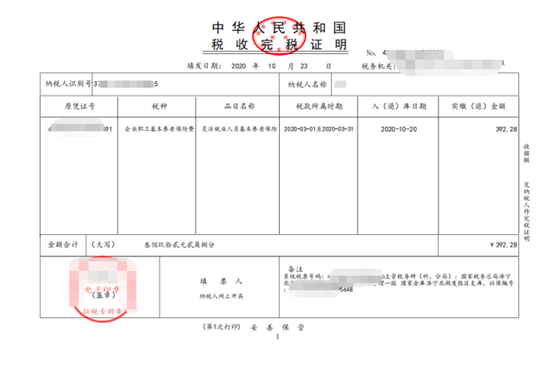Click the (第1次打印) note

click(221, 327)
